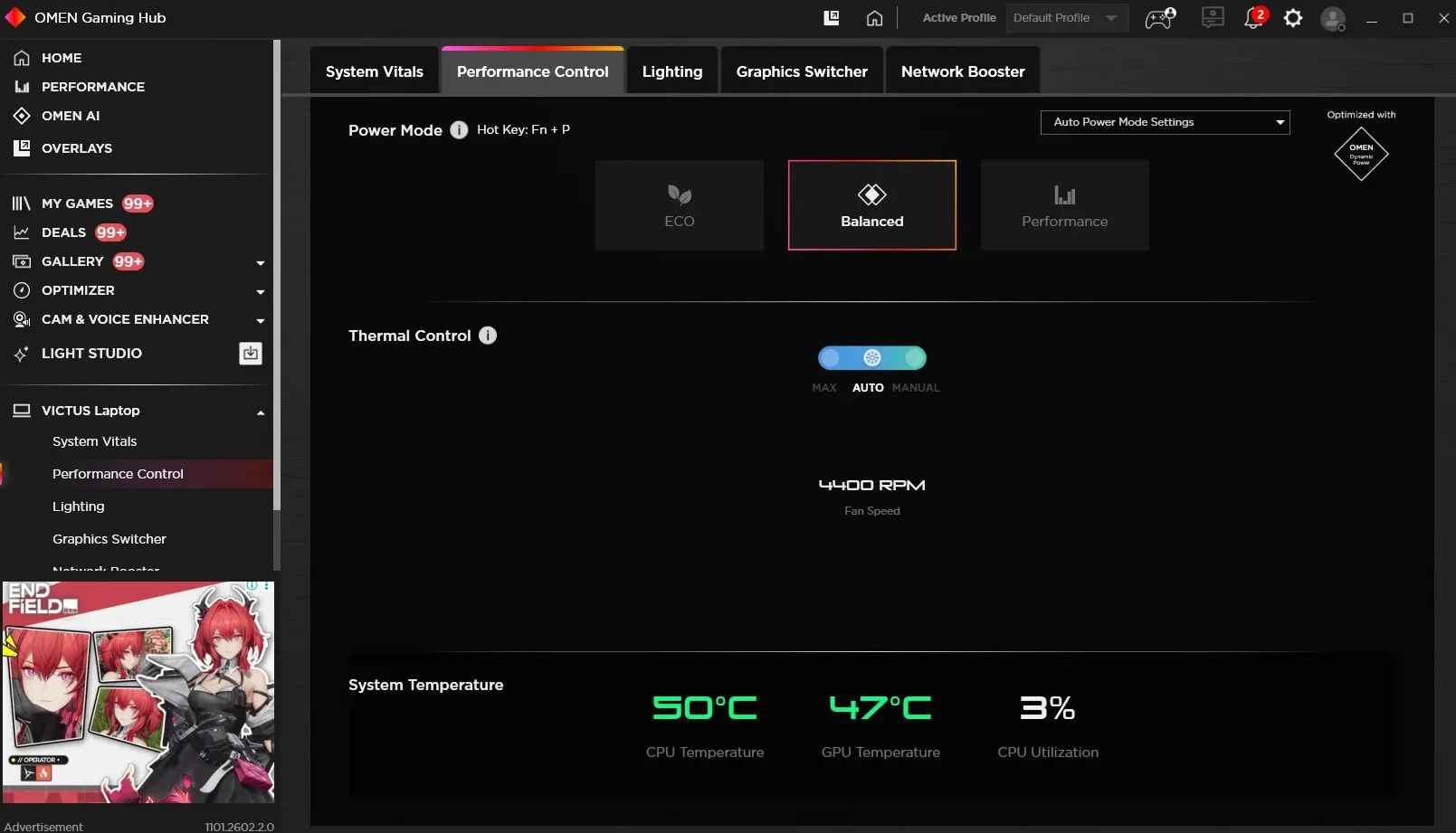
Task: Open the gamepad profile icon
Action: (1161, 18)
